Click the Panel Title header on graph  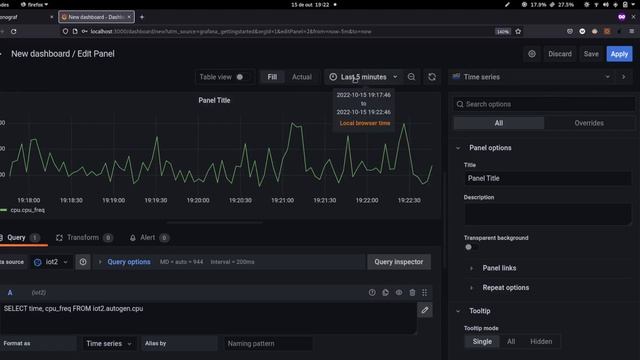214,100
